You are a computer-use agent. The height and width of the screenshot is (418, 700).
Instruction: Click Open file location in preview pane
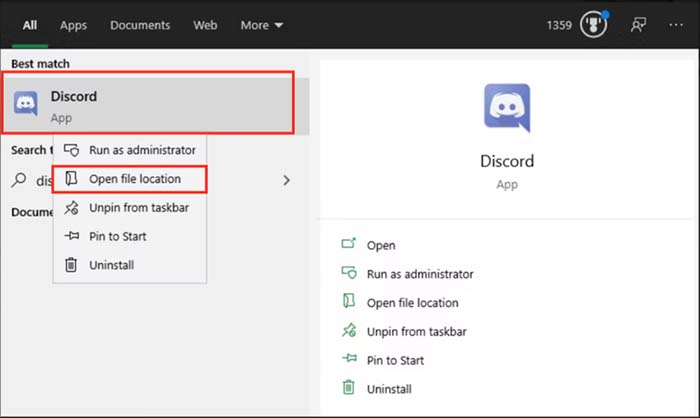click(412, 303)
